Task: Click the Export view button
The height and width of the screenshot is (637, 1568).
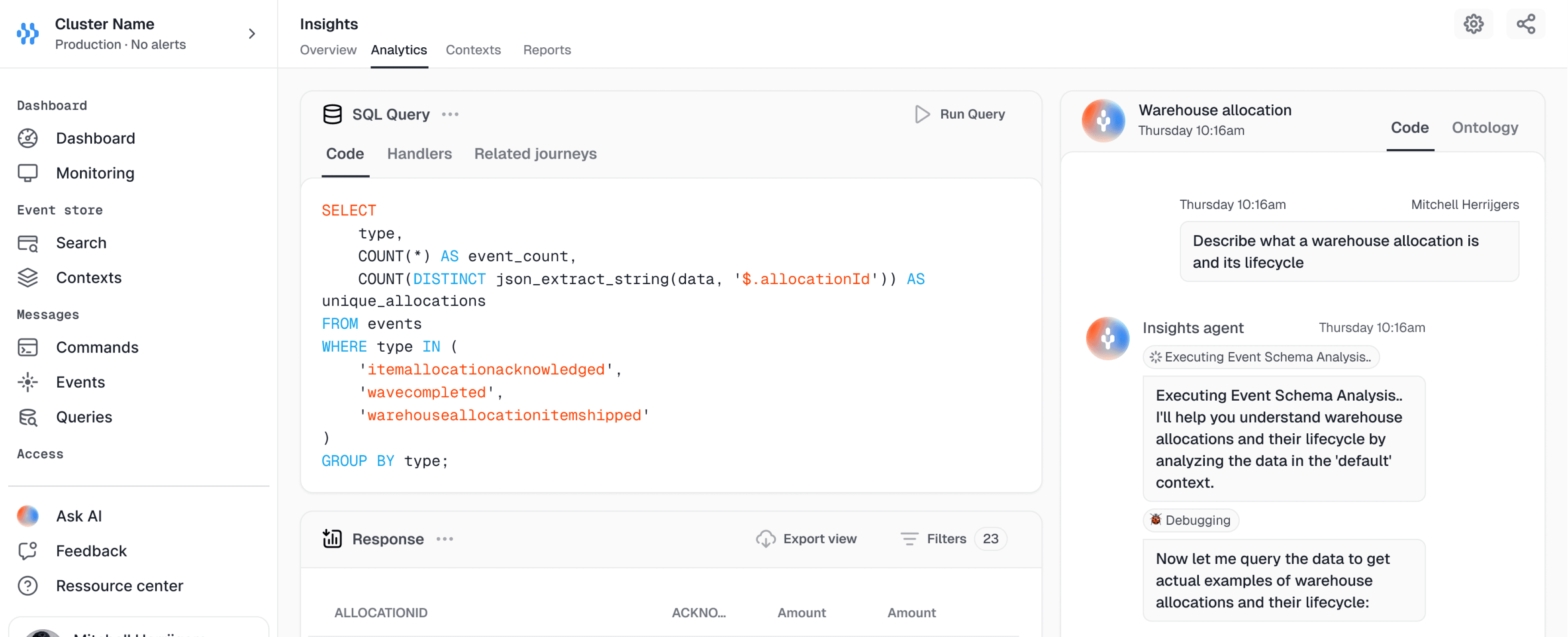Action: pyautogui.click(x=806, y=539)
